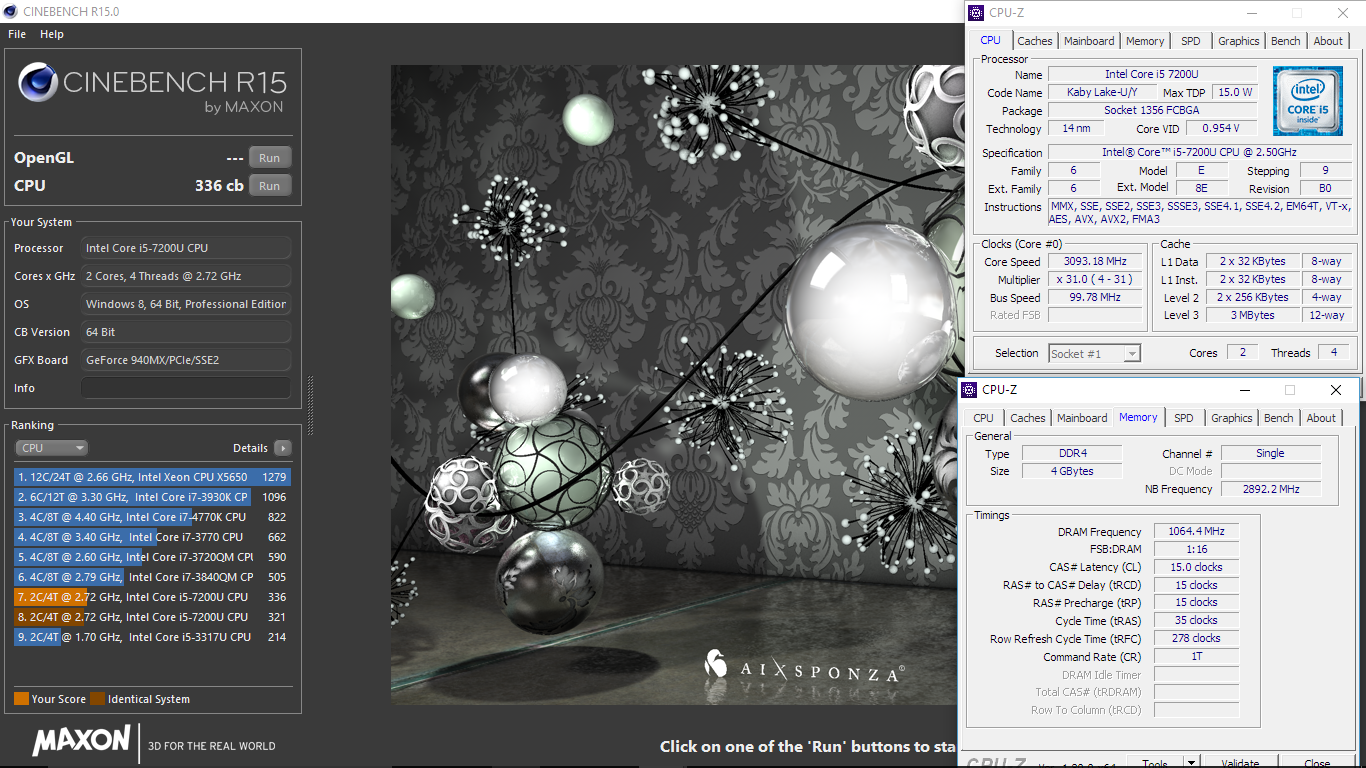
Task: Close the lower CPU-Z Memory window
Action: [1335, 390]
